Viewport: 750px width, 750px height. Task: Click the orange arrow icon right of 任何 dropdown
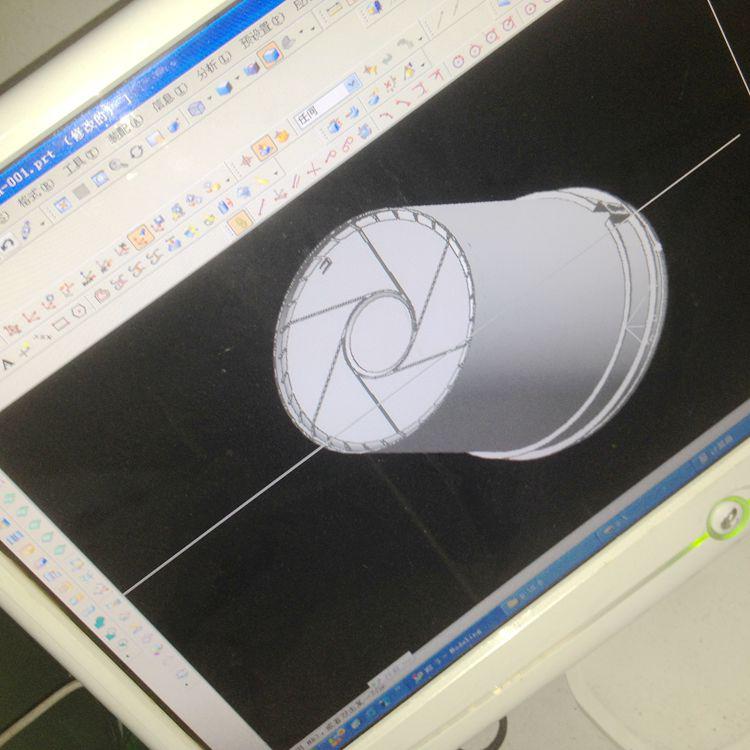(x=370, y=70)
